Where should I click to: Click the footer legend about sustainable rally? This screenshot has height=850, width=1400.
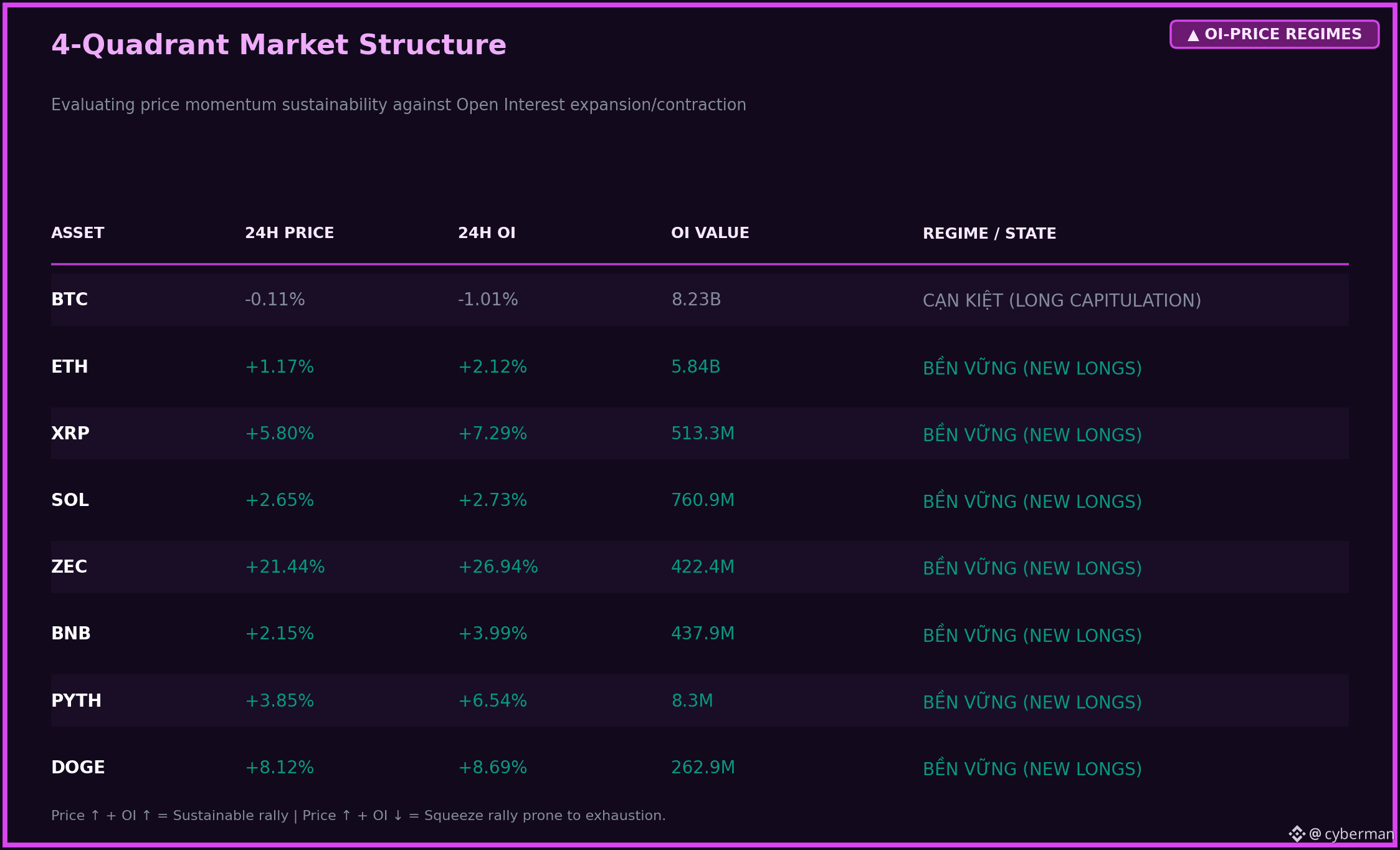coord(358,815)
